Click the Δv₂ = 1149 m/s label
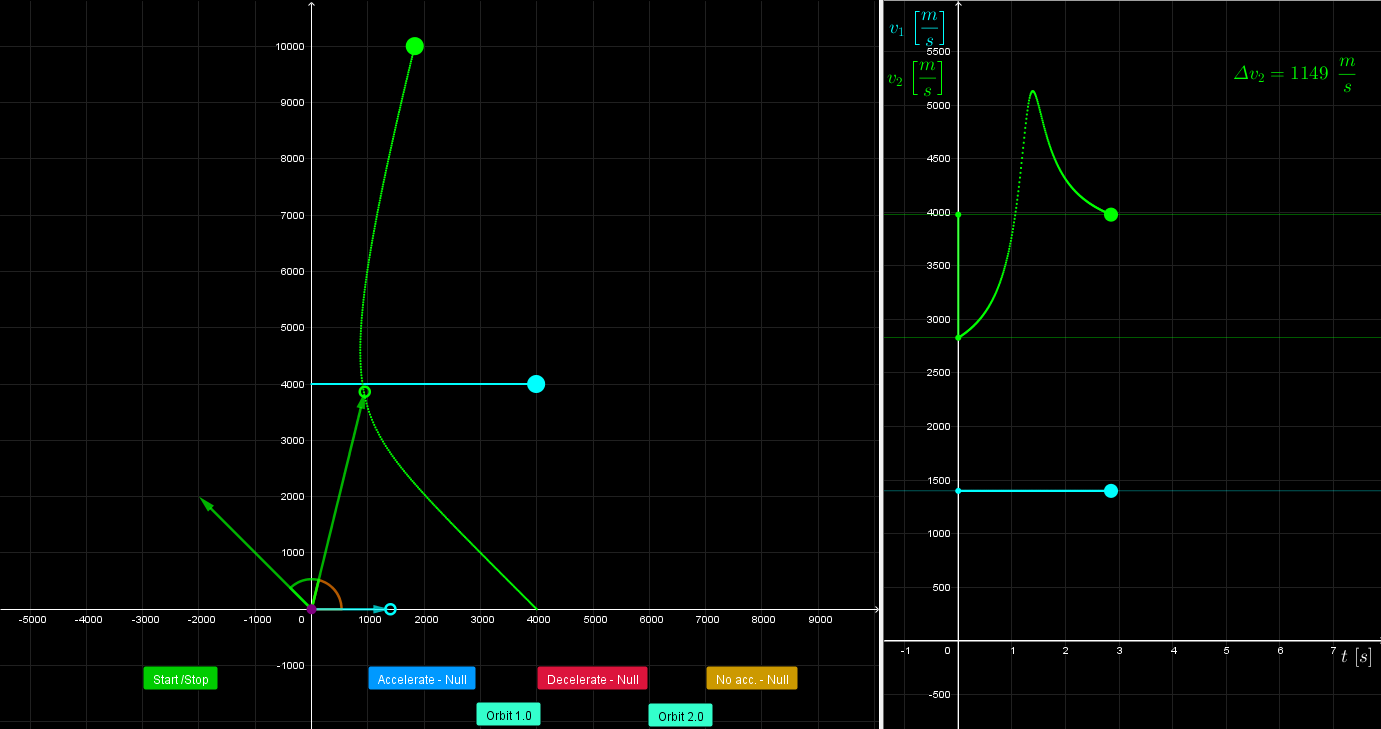 pyautogui.click(x=1294, y=75)
